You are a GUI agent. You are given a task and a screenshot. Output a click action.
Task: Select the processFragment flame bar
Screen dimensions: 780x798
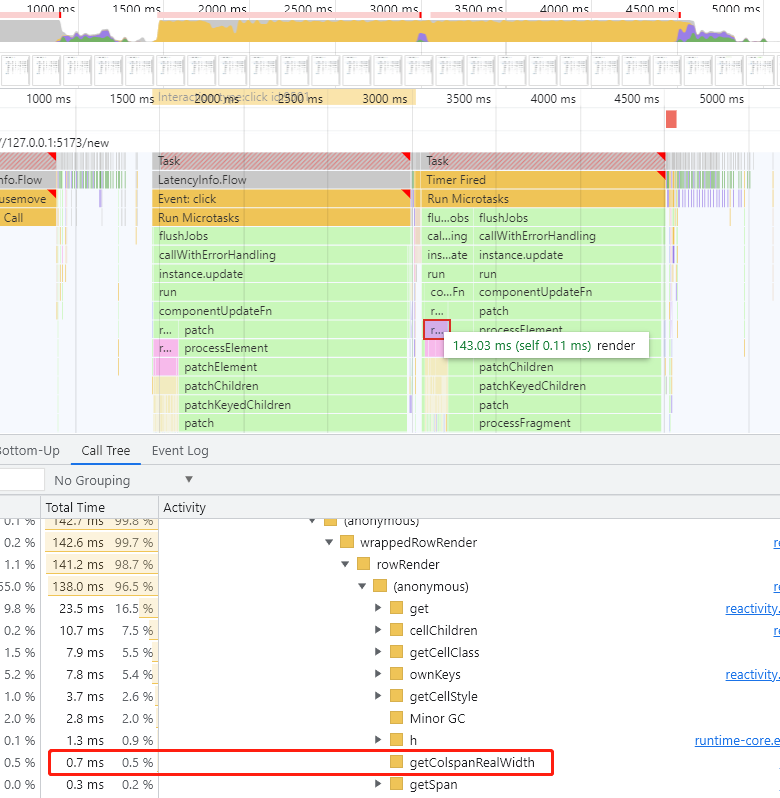click(568, 423)
